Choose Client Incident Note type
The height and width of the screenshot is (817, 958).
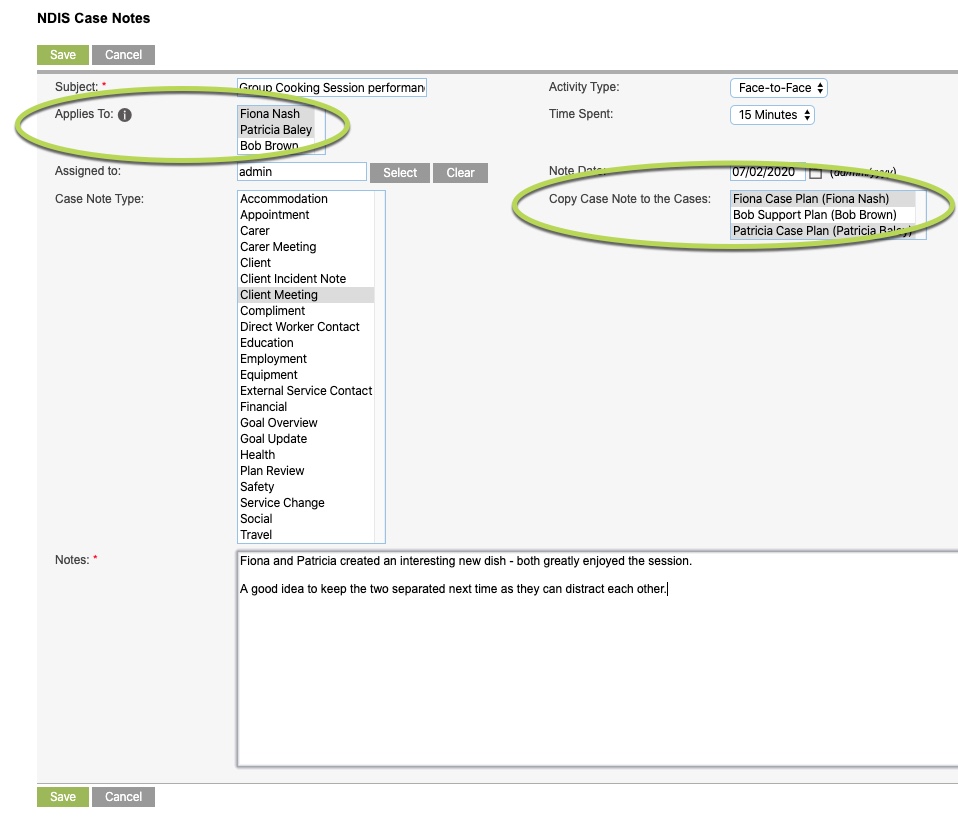tap(306, 279)
